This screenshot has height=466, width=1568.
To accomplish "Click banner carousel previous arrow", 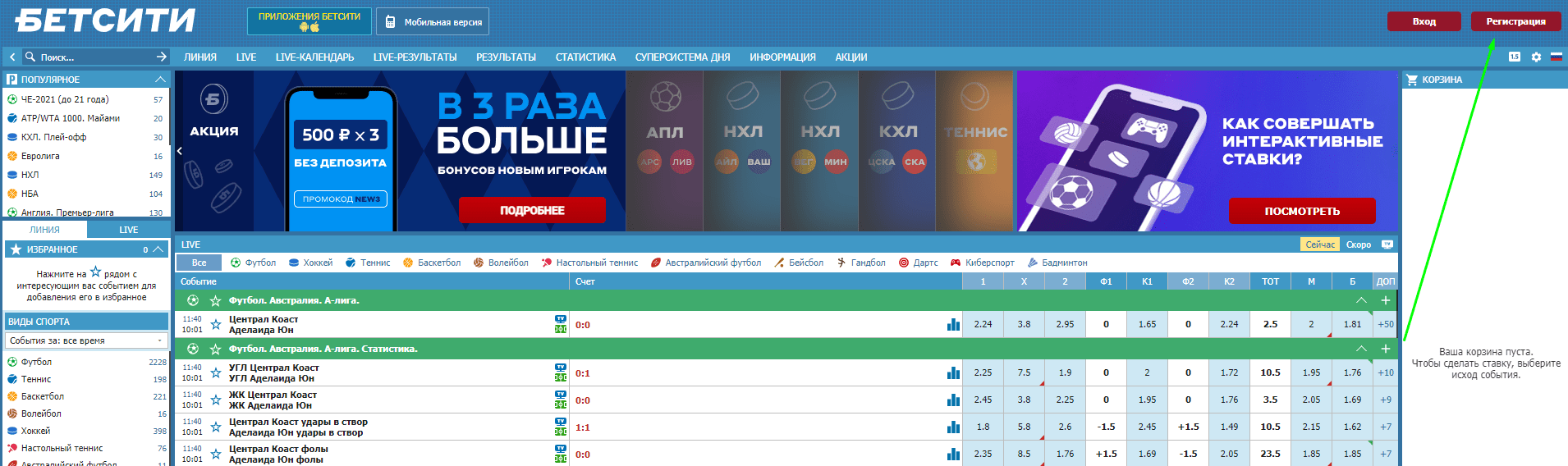I will pos(180,151).
